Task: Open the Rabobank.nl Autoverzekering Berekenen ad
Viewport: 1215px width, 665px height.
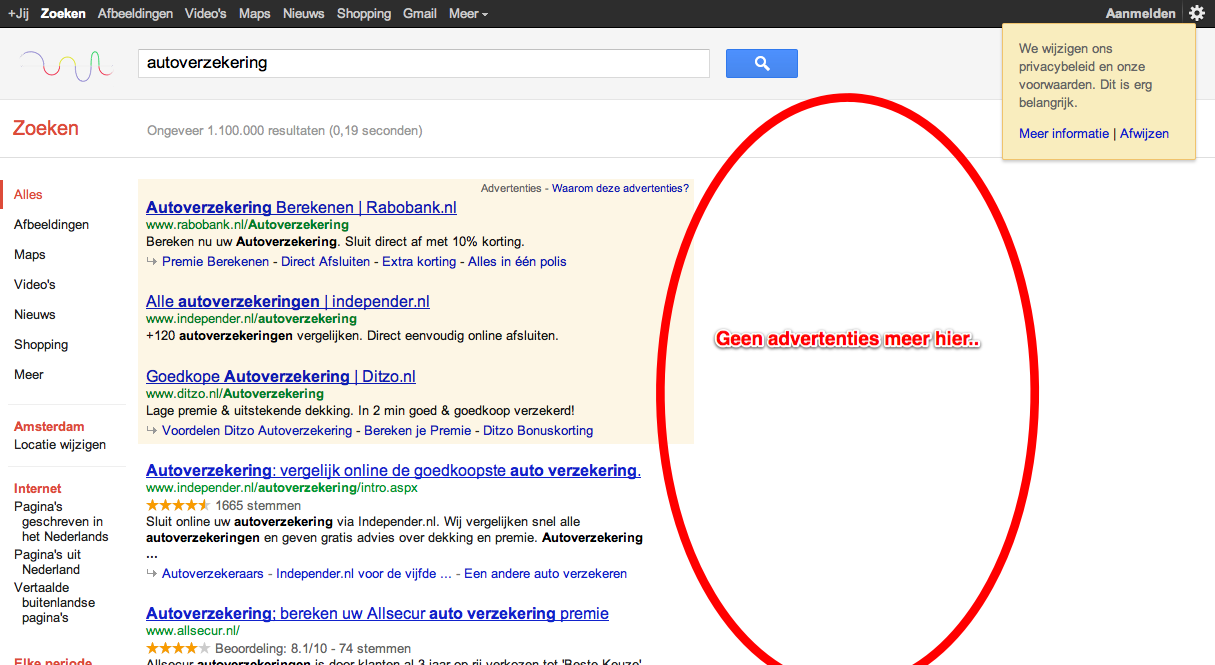Action: pos(301,208)
